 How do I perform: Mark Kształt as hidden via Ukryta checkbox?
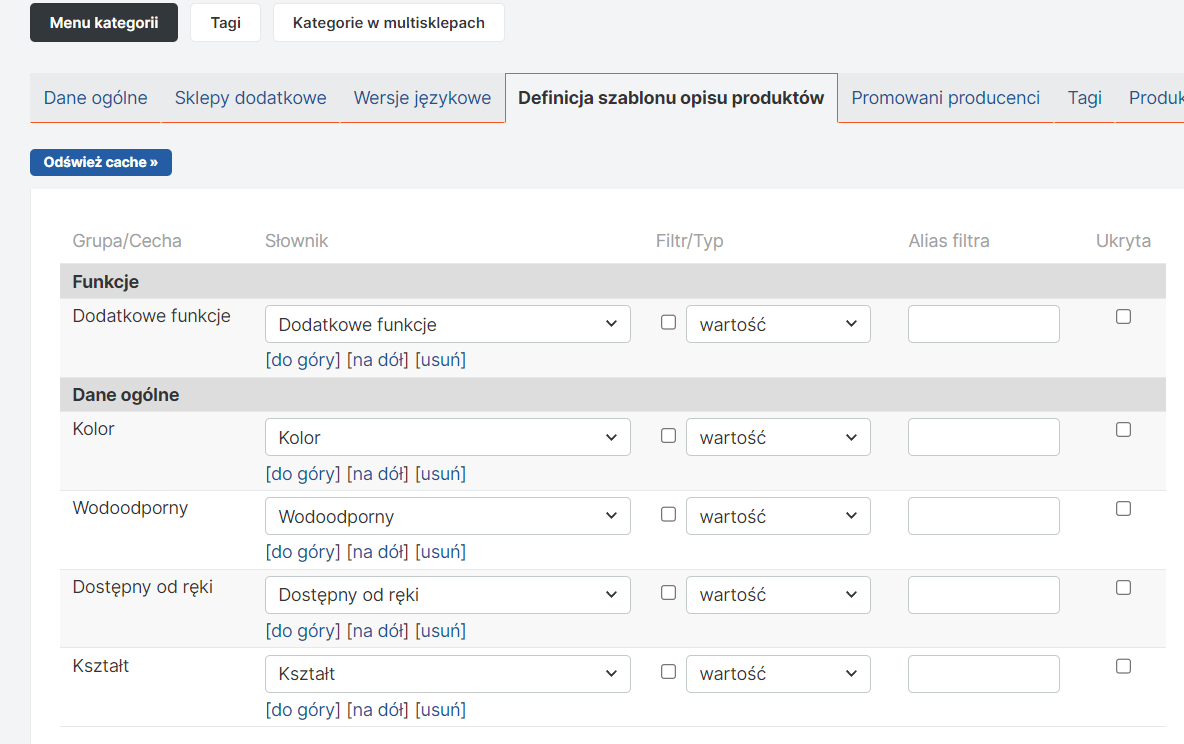tap(1123, 666)
